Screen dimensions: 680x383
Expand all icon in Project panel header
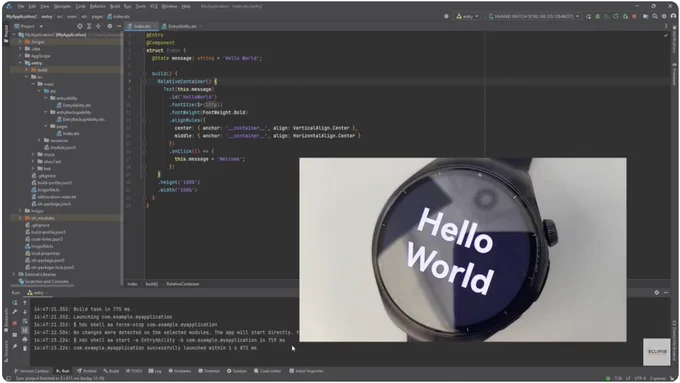tap(89, 26)
